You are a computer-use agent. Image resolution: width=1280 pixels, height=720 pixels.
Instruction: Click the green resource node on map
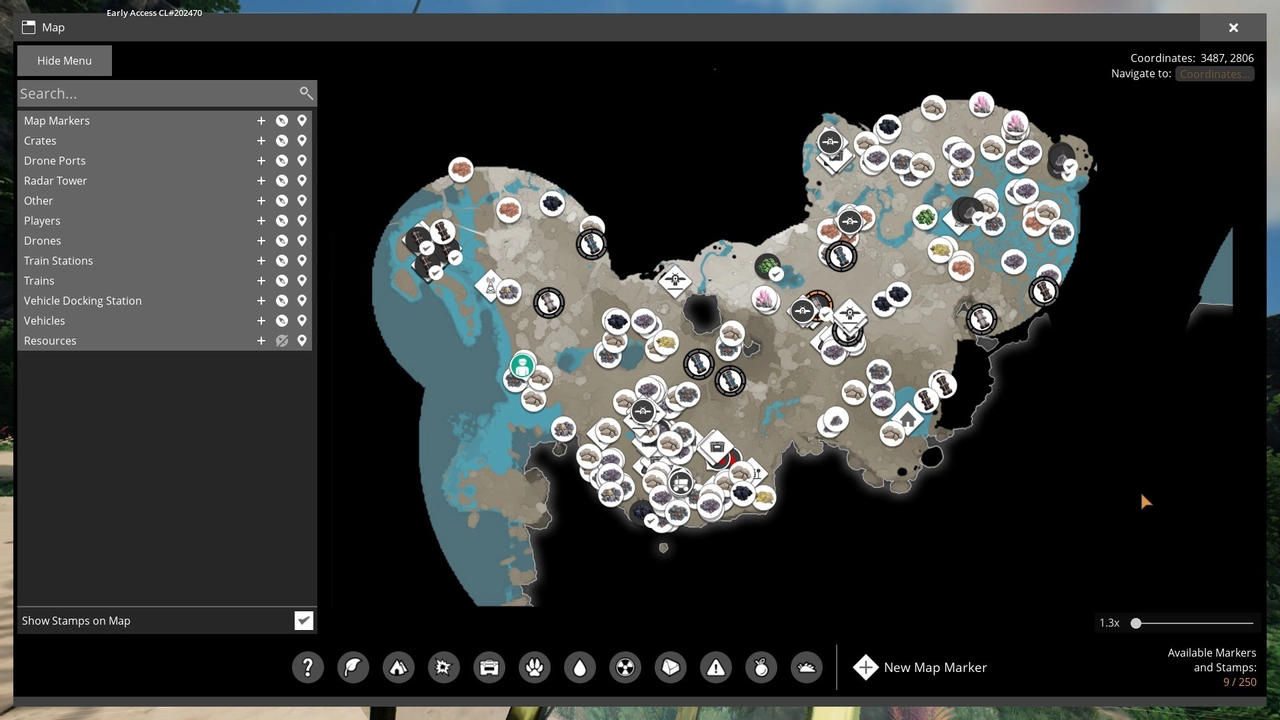tap(925, 216)
